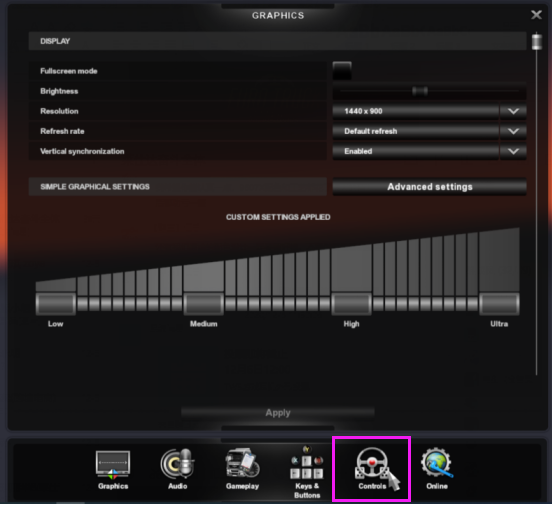Select the 1440 x 900 resolution box
Image resolution: width=552 pixels, height=507 pixels.
416,111
